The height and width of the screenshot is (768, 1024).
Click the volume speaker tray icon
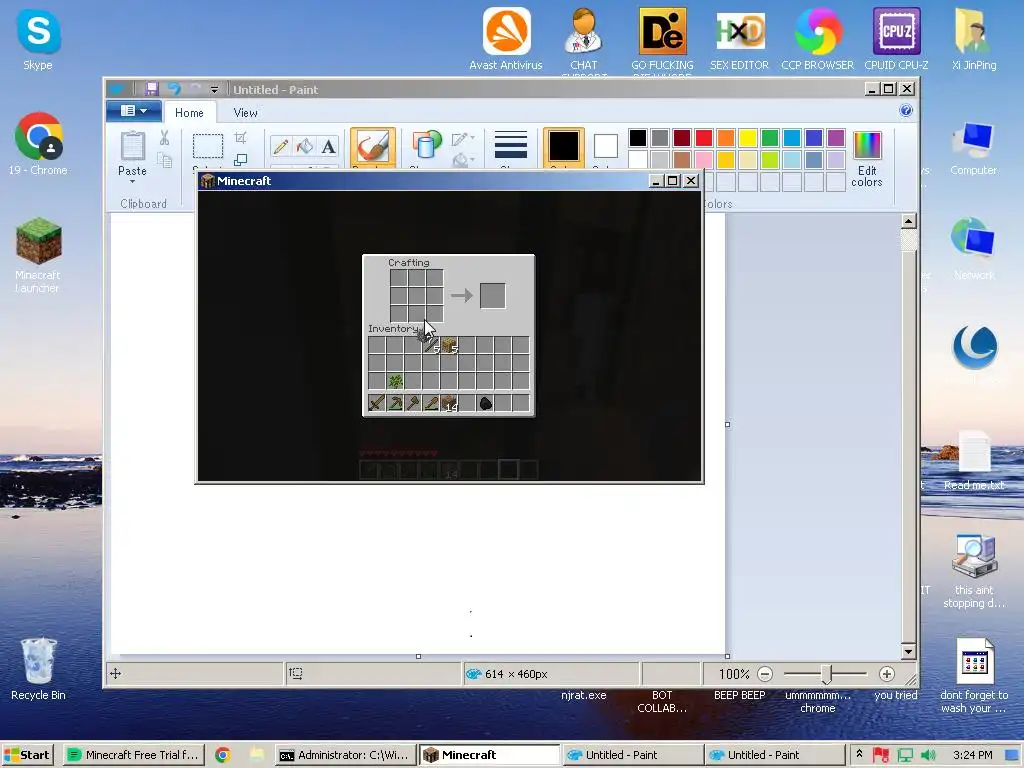tap(929, 755)
